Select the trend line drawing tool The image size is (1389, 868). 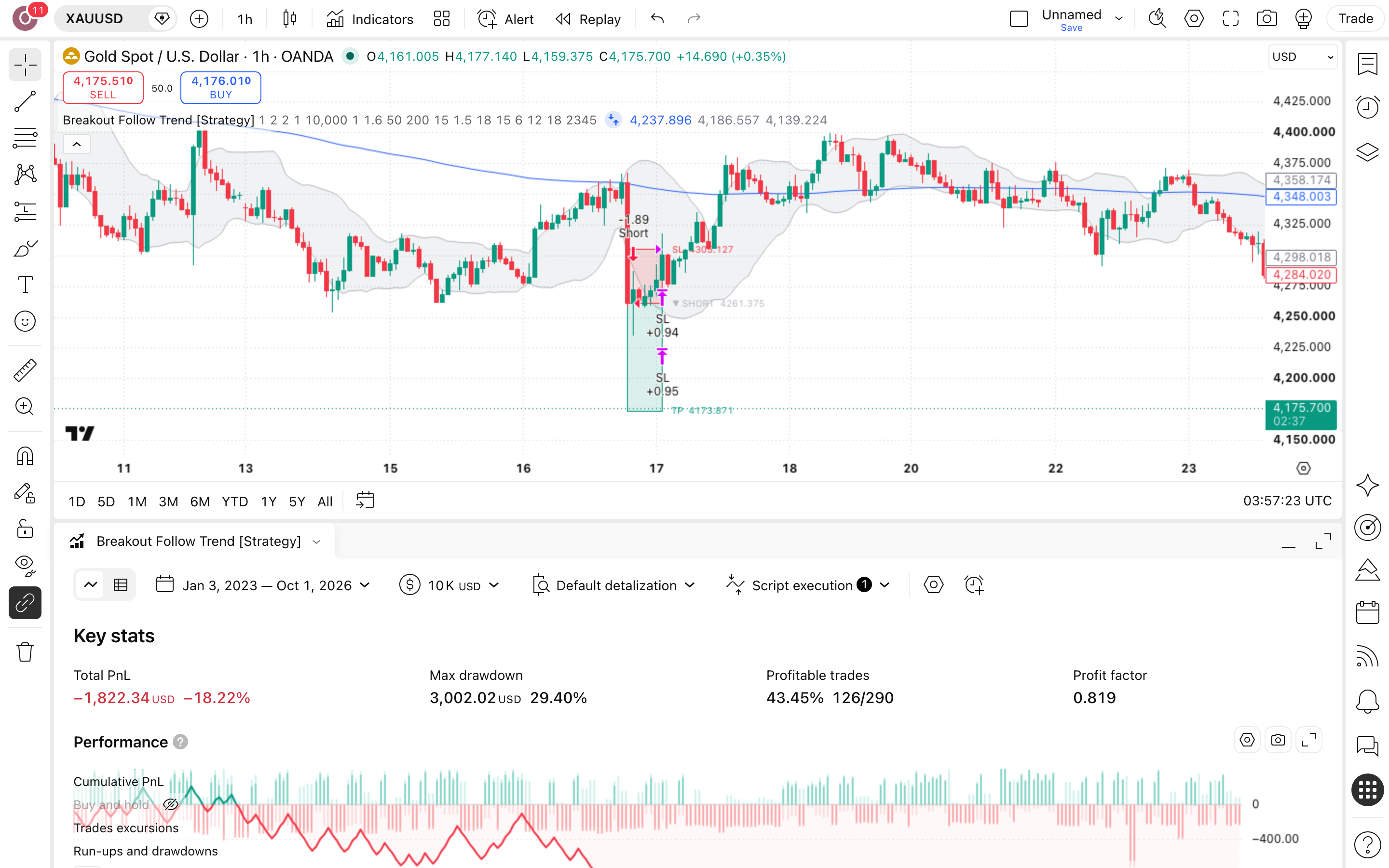tap(25, 101)
